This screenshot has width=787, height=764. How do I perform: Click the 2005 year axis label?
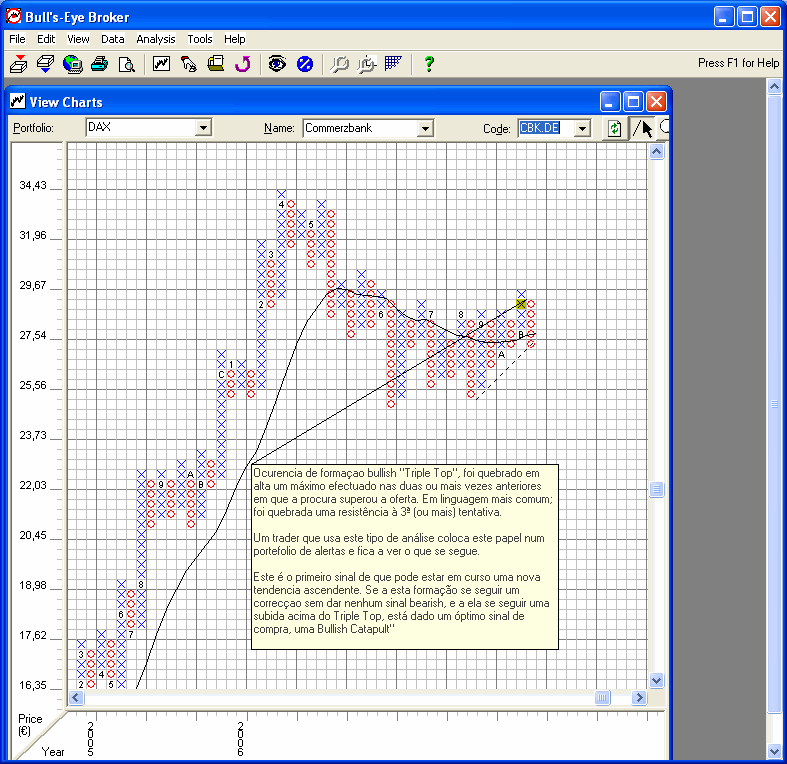(x=90, y=739)
